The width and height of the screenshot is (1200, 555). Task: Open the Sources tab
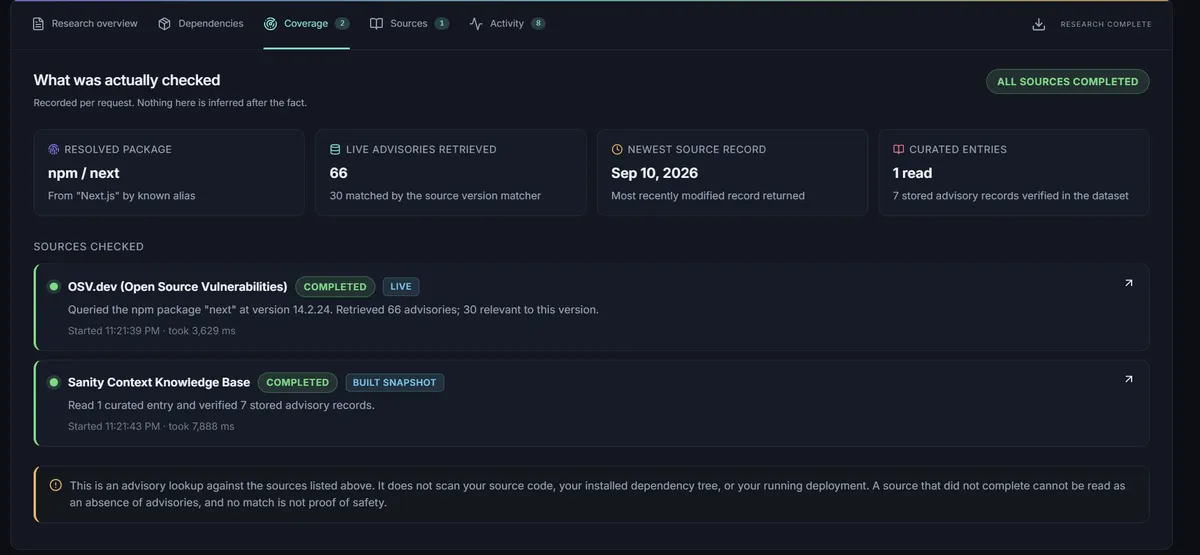point(409,24)
